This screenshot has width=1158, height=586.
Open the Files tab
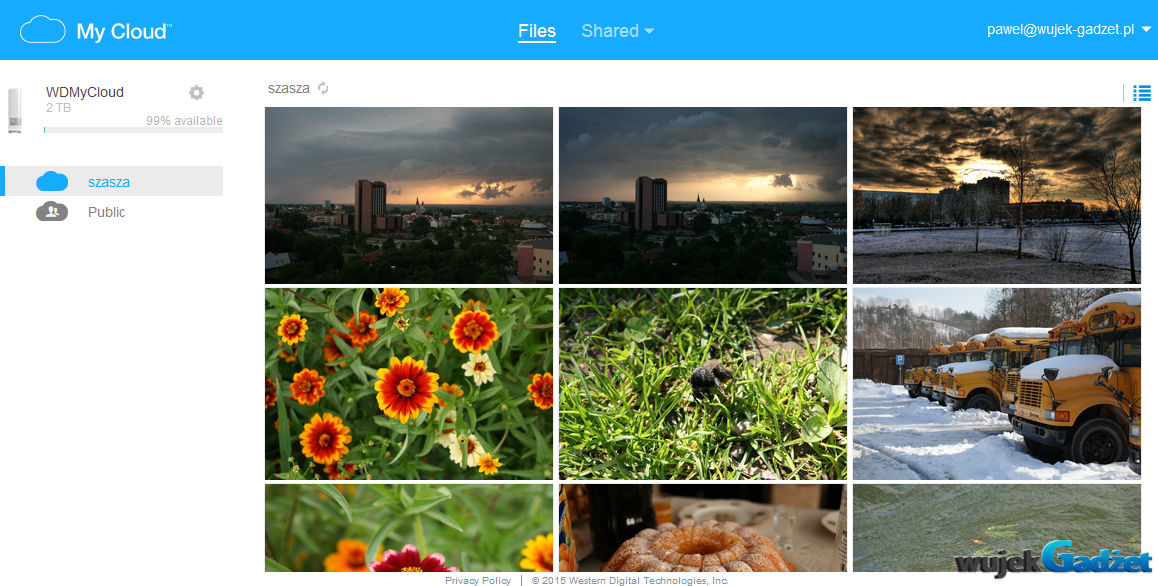[x=537, y=31]
